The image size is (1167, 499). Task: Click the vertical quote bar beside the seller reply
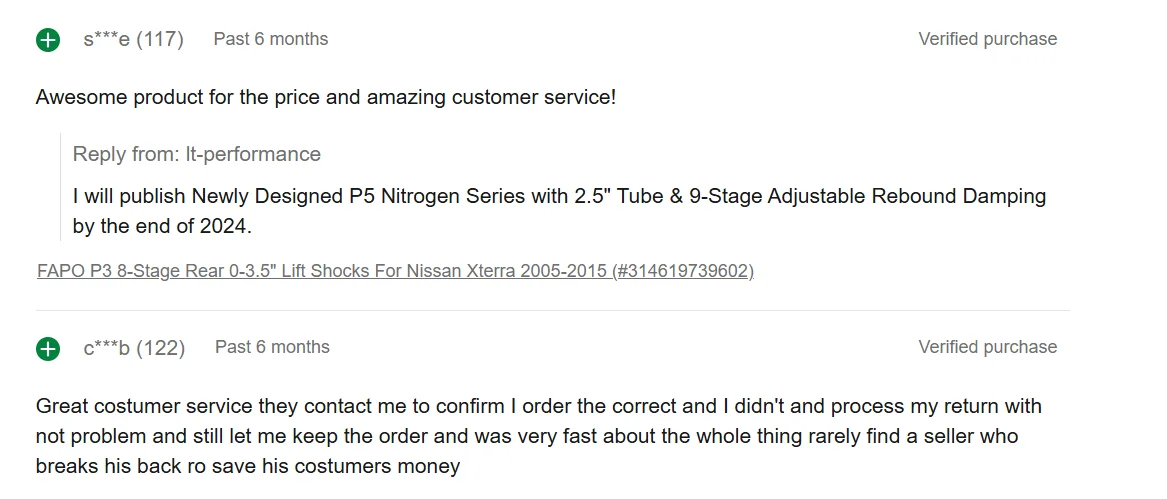[x=60, y=187]
